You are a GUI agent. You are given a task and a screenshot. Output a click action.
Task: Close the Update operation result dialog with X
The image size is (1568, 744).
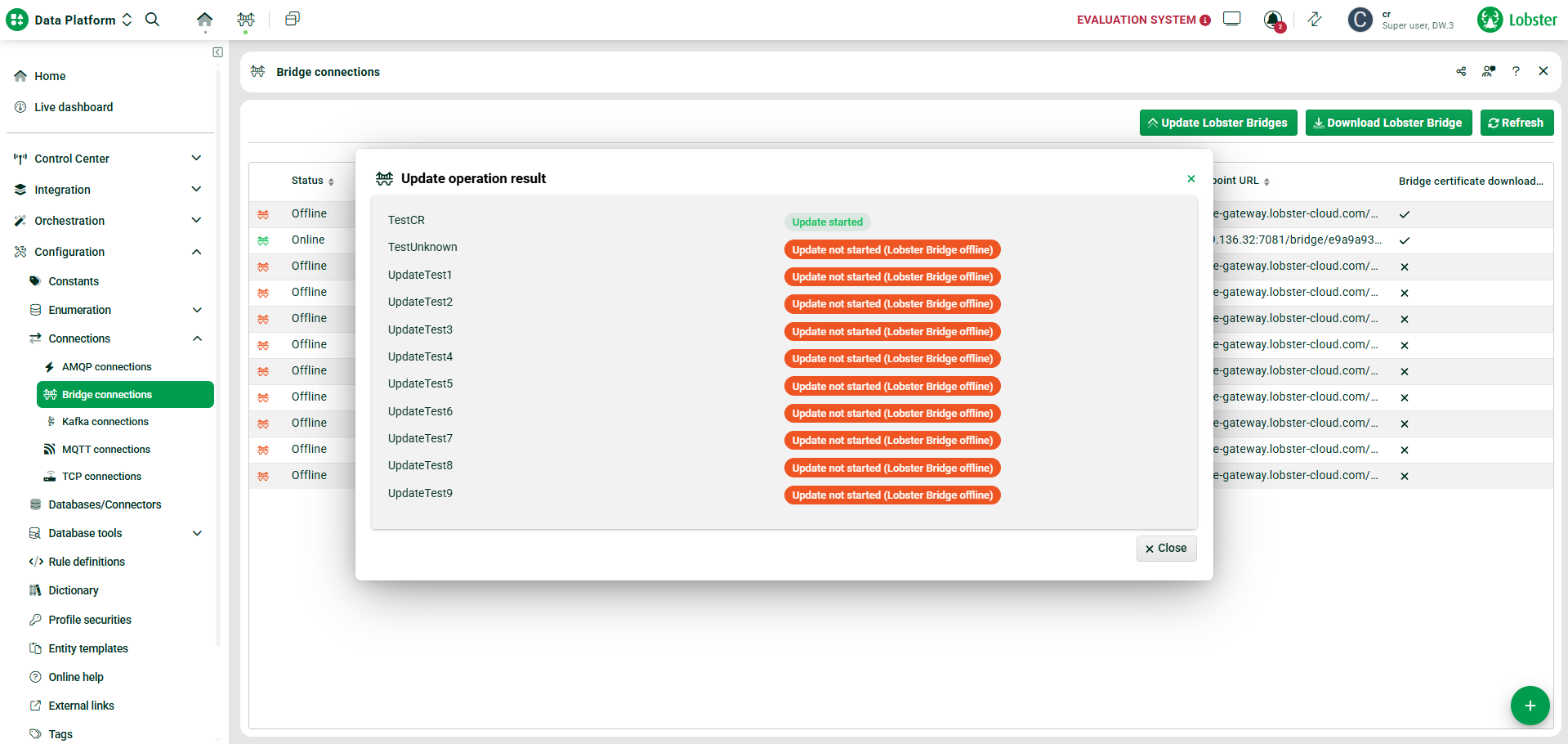(x=1191, y=179)
